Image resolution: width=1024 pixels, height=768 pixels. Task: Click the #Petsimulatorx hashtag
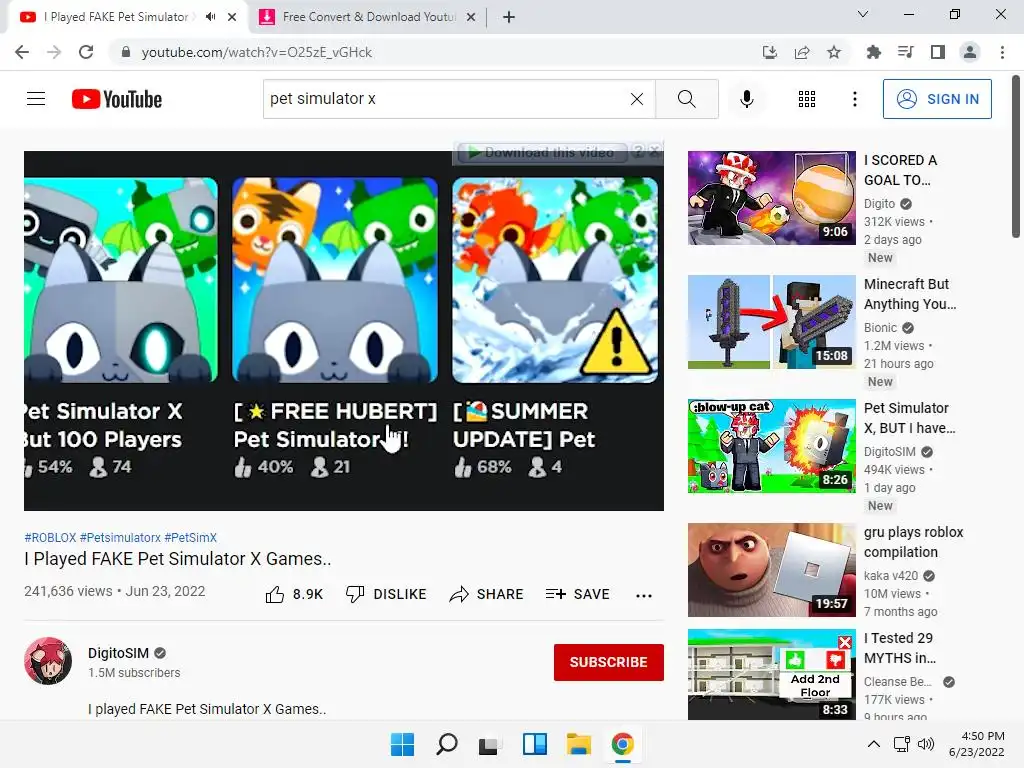click(120, 537)
